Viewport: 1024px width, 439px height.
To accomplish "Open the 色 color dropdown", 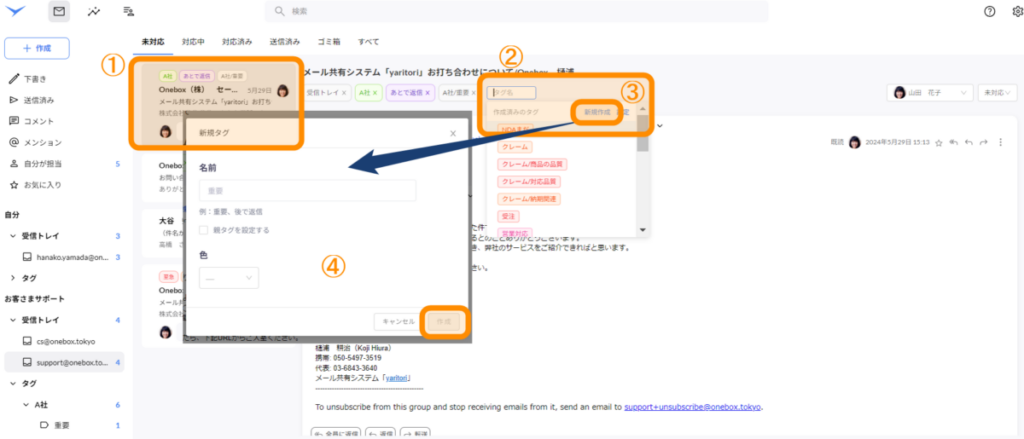I will coord(229,278).
